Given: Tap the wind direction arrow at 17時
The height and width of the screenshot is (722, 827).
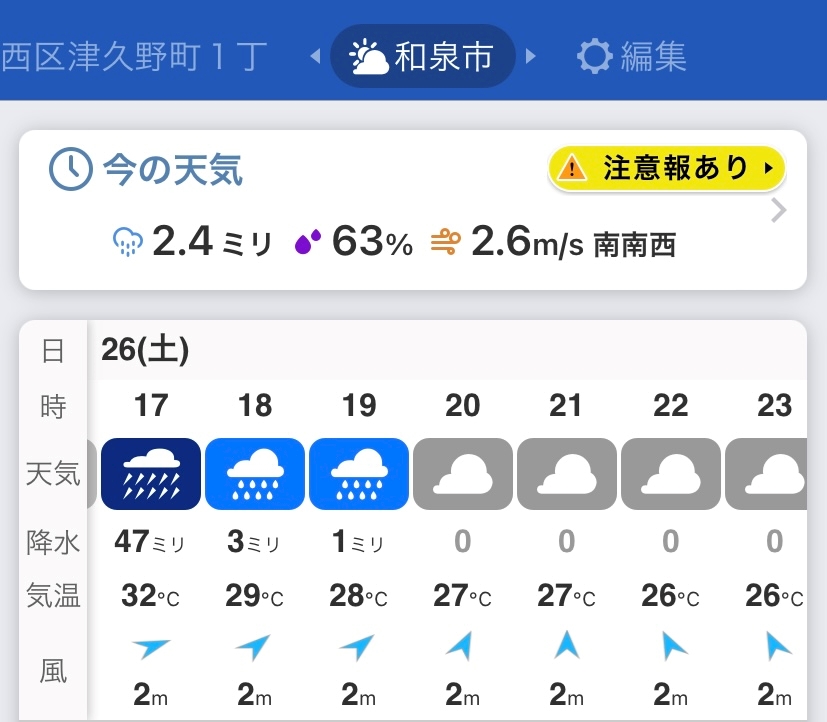Looking at the screenshot, I should tap(151, 648).
